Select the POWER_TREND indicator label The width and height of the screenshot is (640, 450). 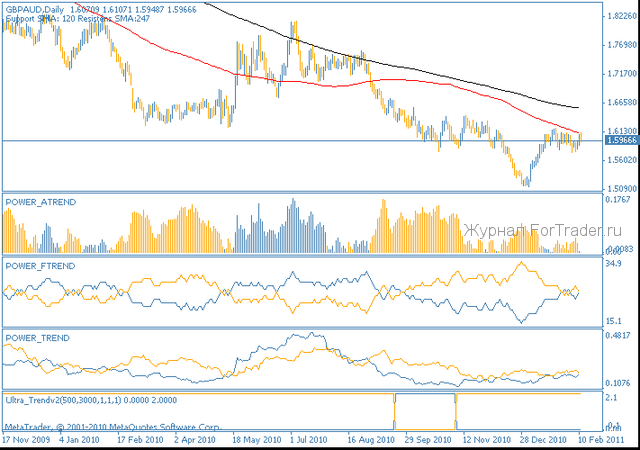38,338
